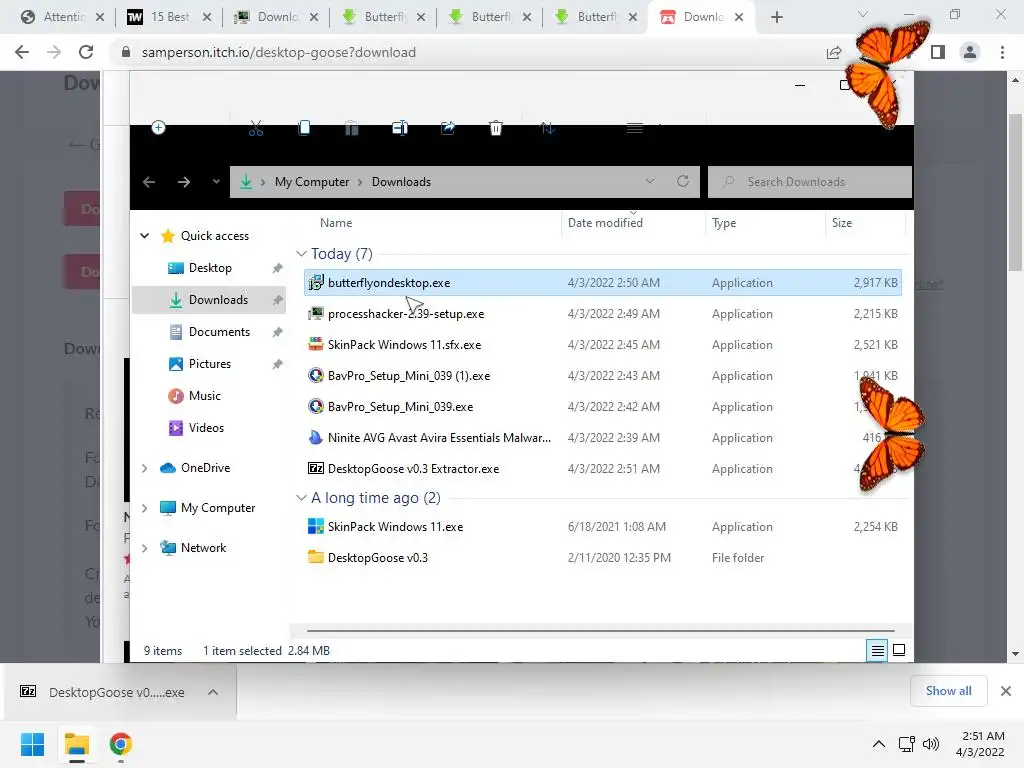Select butterflyondesktop.exe file
The height and width of the screenshot is (768, 1024).
point(602,283)
